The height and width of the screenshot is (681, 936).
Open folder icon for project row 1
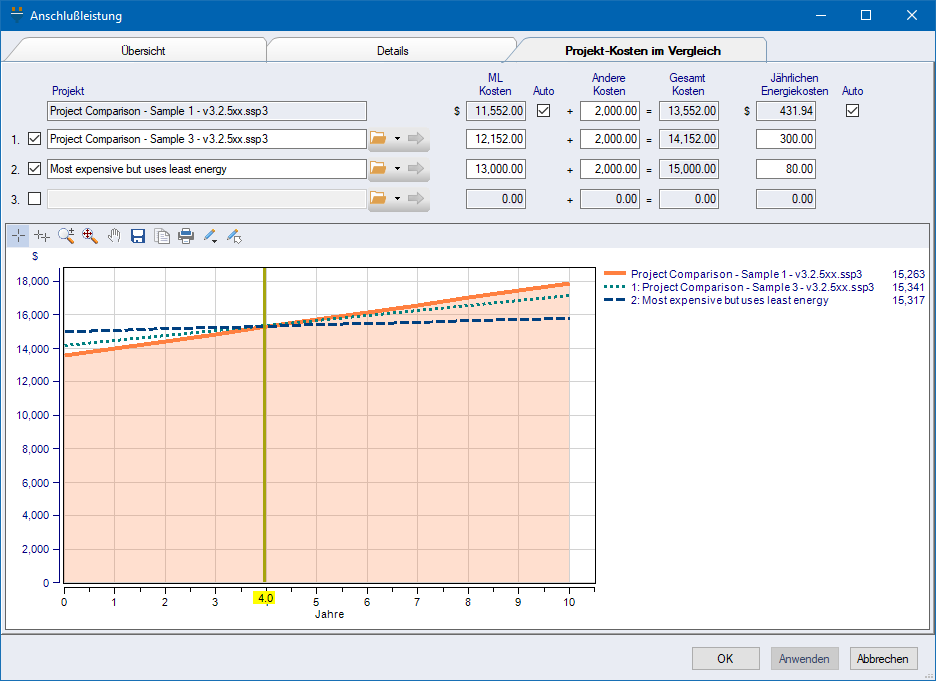click(x=379, y=139)
